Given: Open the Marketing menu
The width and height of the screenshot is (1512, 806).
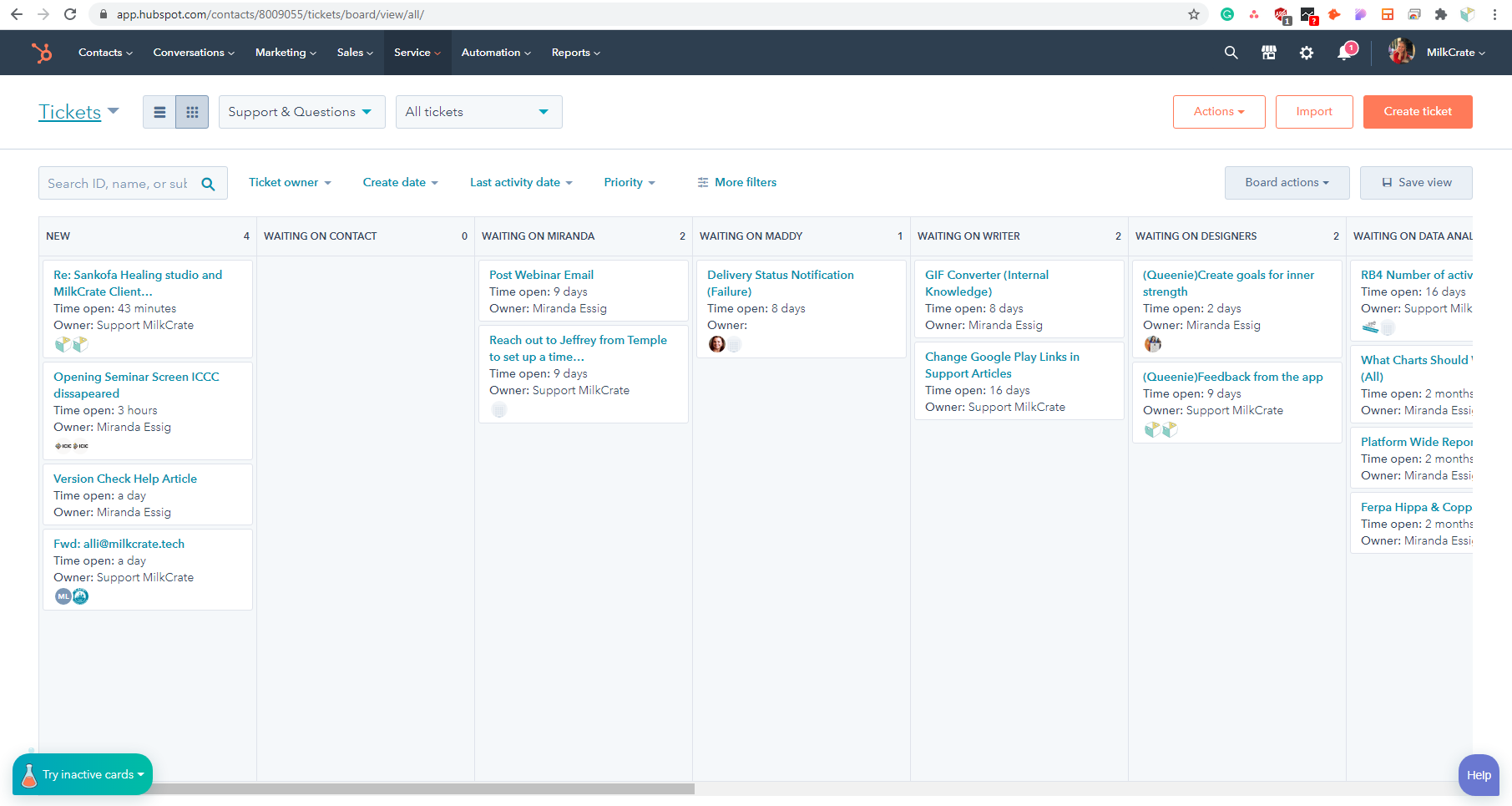Looking at the screenshot, I should coord(286,53).
